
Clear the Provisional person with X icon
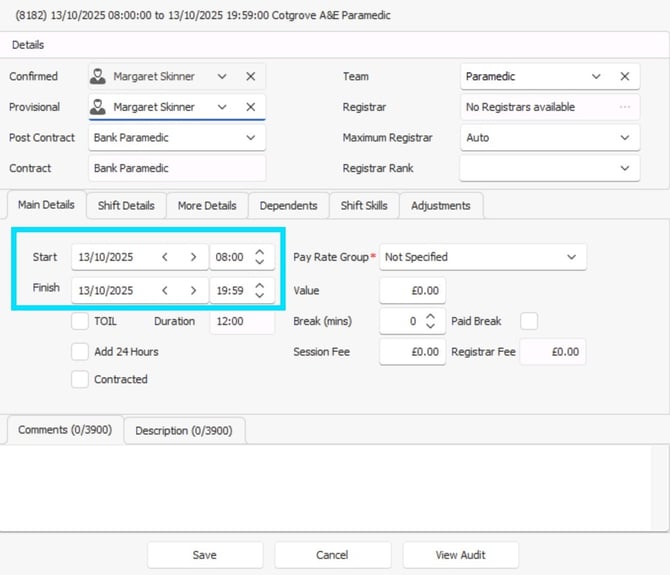[250, 107]
